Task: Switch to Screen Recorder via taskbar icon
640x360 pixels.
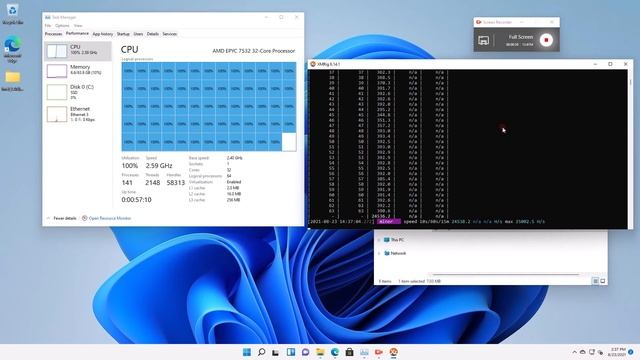Action: [379, 352]
